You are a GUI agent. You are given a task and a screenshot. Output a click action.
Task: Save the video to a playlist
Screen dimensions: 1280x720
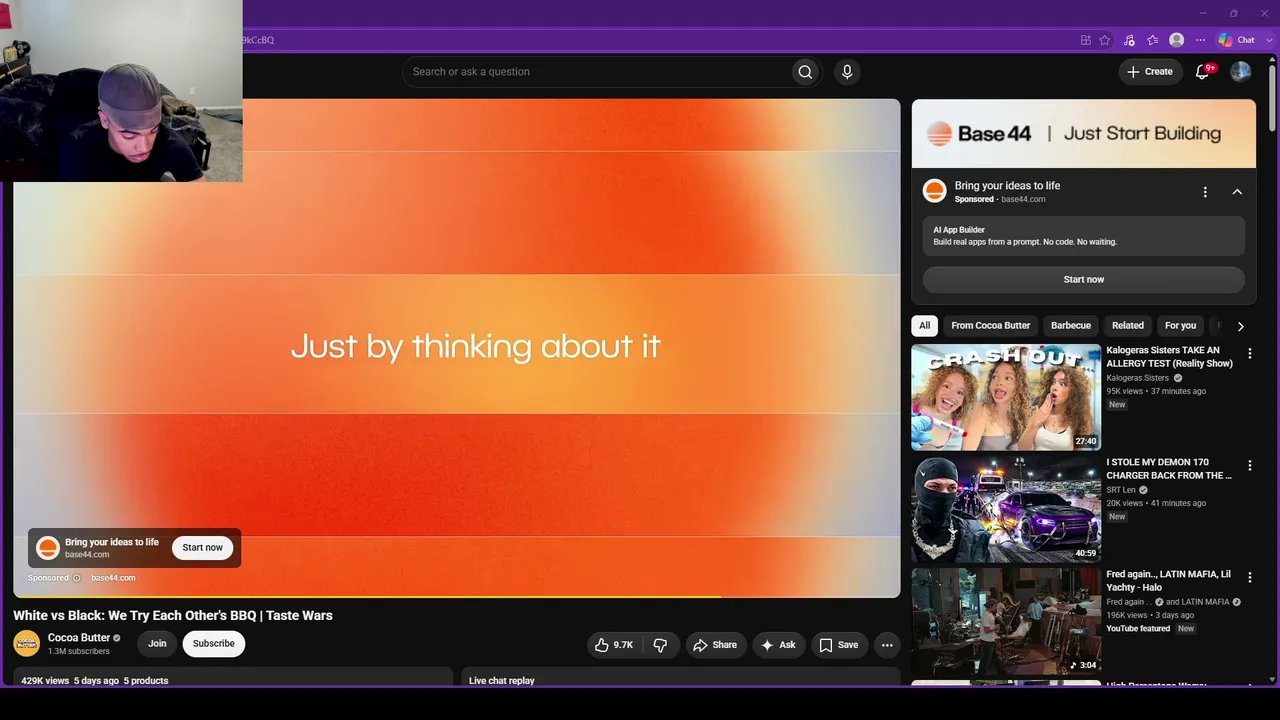(x=839, y=645)
